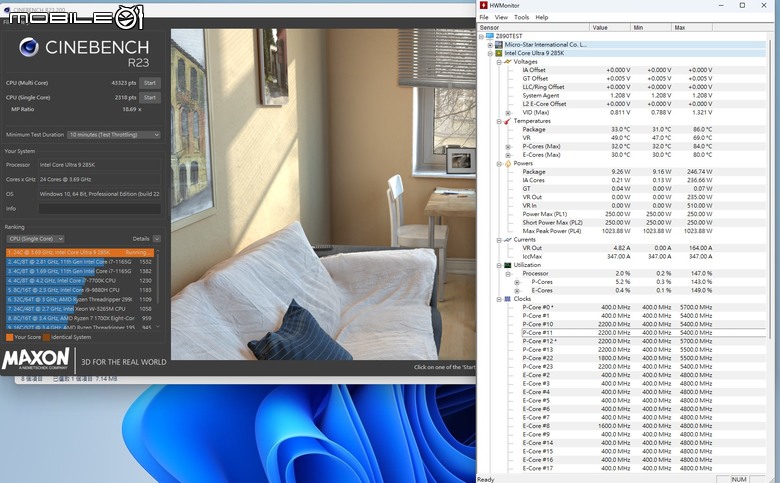Collapse the Utilization section

[499, 265]
